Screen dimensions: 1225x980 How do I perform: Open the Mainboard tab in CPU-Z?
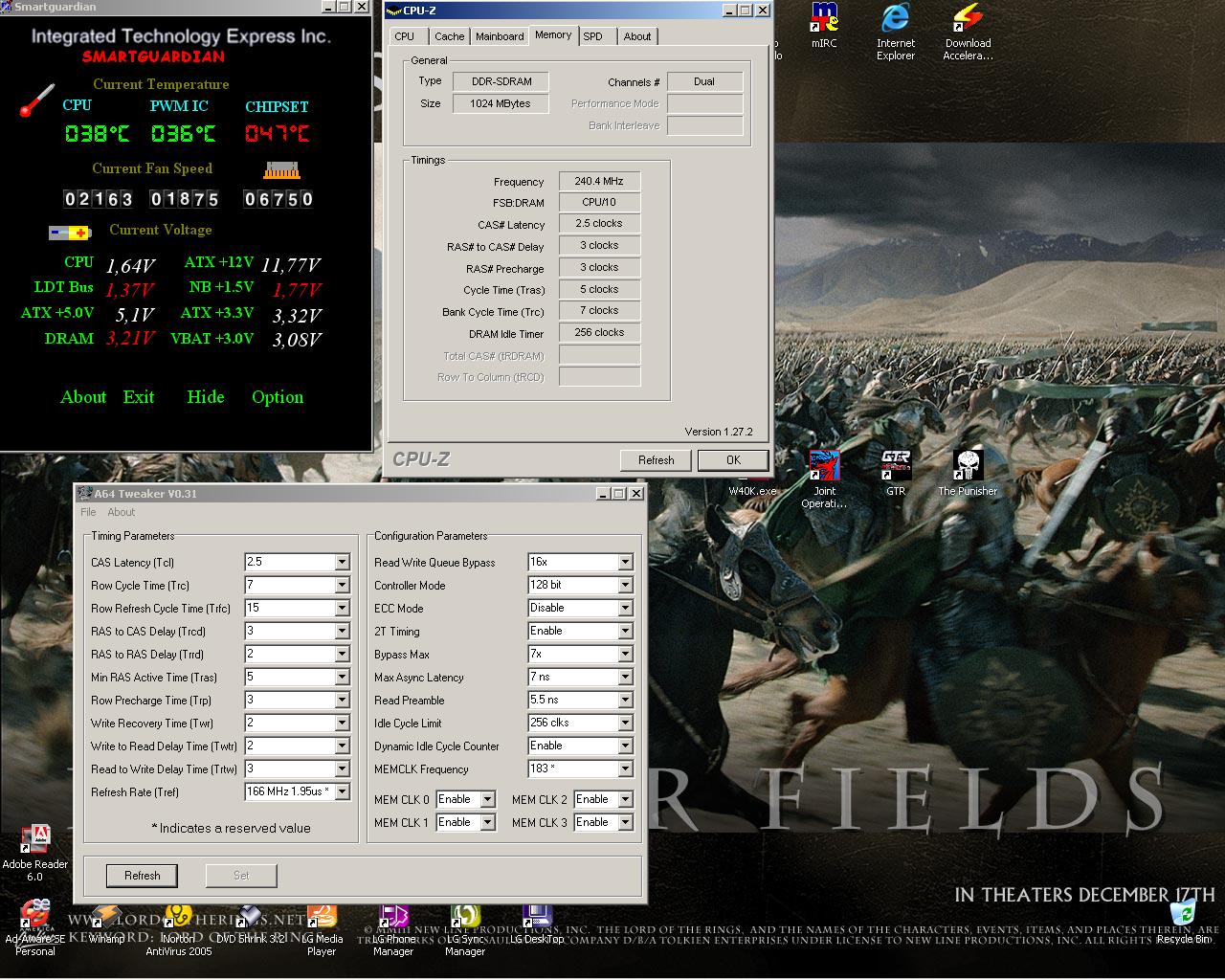pyautogui.click(x=500, y=36)
